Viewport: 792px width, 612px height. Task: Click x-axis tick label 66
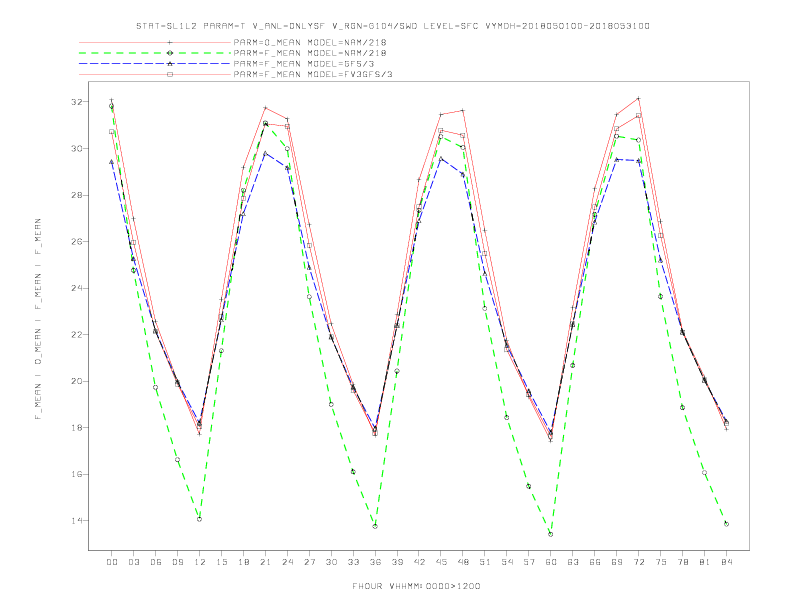pos(595,562)
